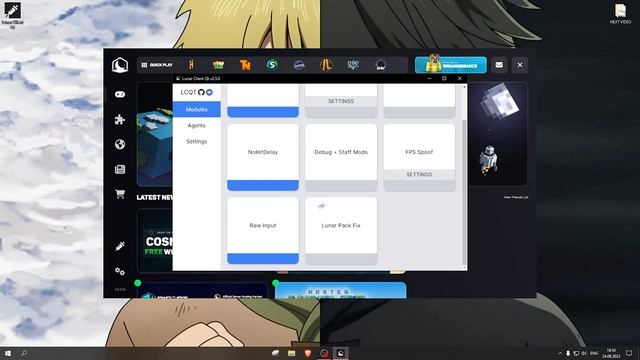Open the taskbar search icon
Image resolution: width=640 pixels, height=360 pixels.
tap(24, 353)
